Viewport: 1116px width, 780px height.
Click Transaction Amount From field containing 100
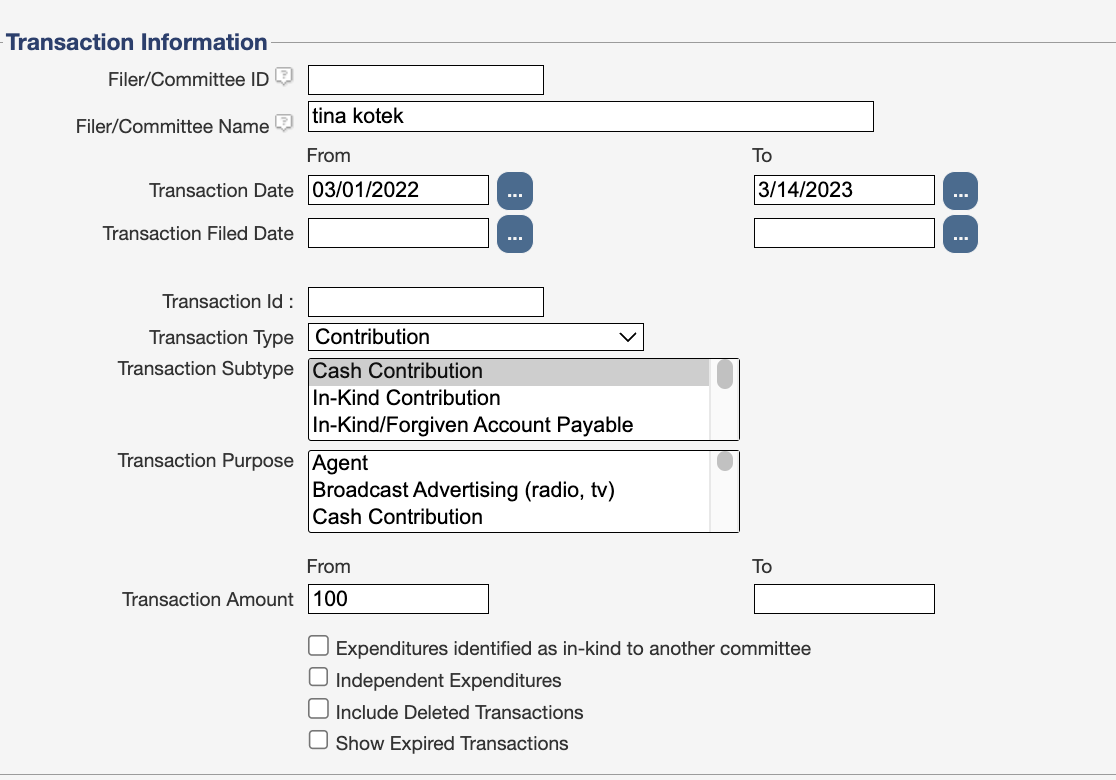(398, 599)
